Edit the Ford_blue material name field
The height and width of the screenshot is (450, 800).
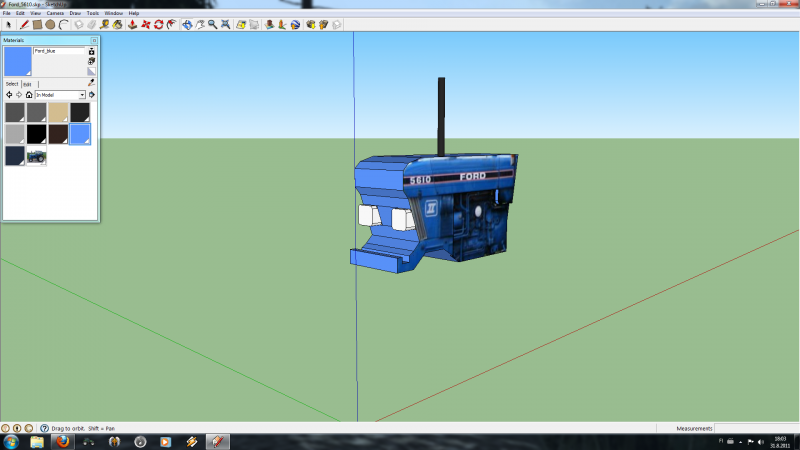coord(59,51)
